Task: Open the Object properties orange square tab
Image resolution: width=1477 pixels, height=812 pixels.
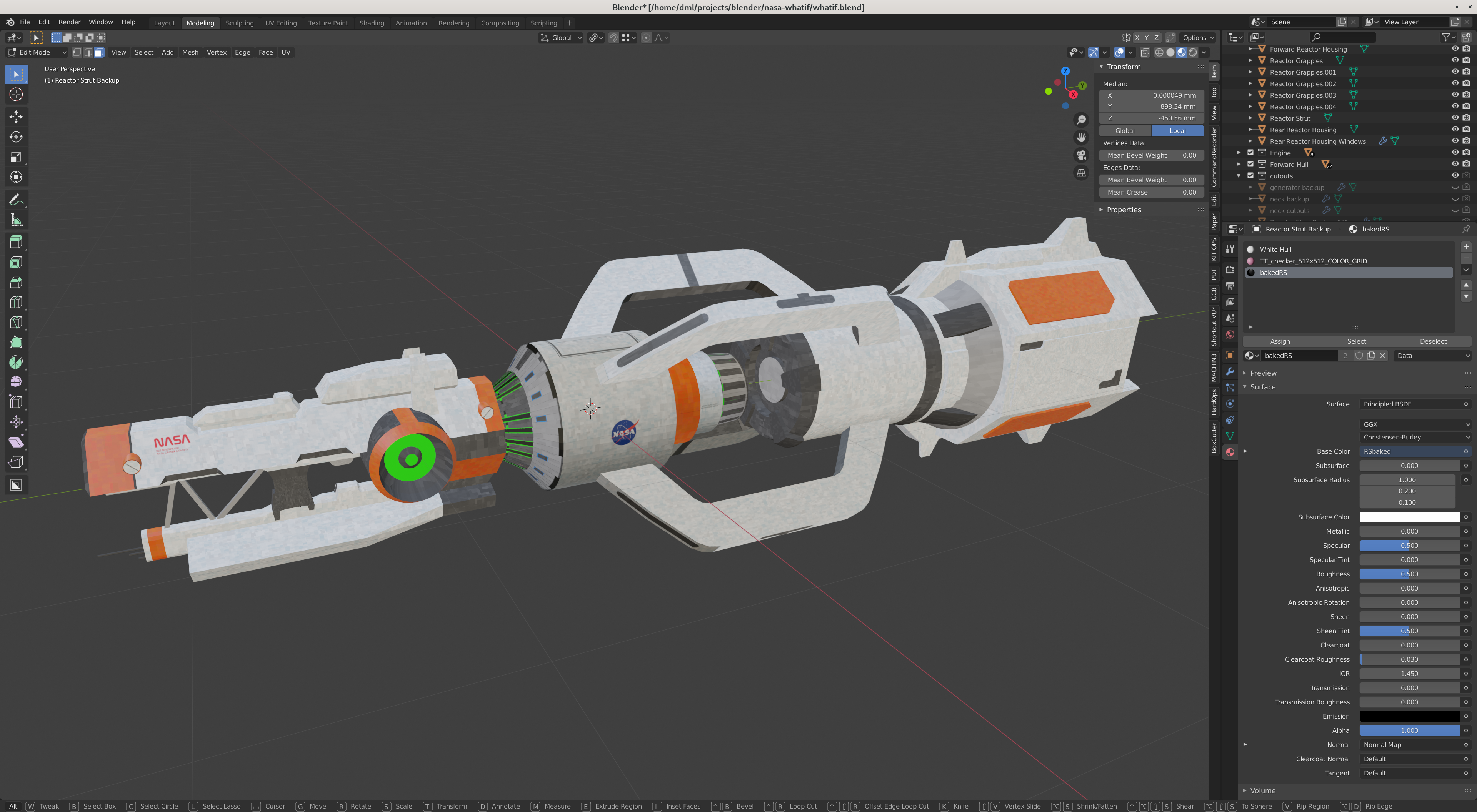Action: point(1230,355)
